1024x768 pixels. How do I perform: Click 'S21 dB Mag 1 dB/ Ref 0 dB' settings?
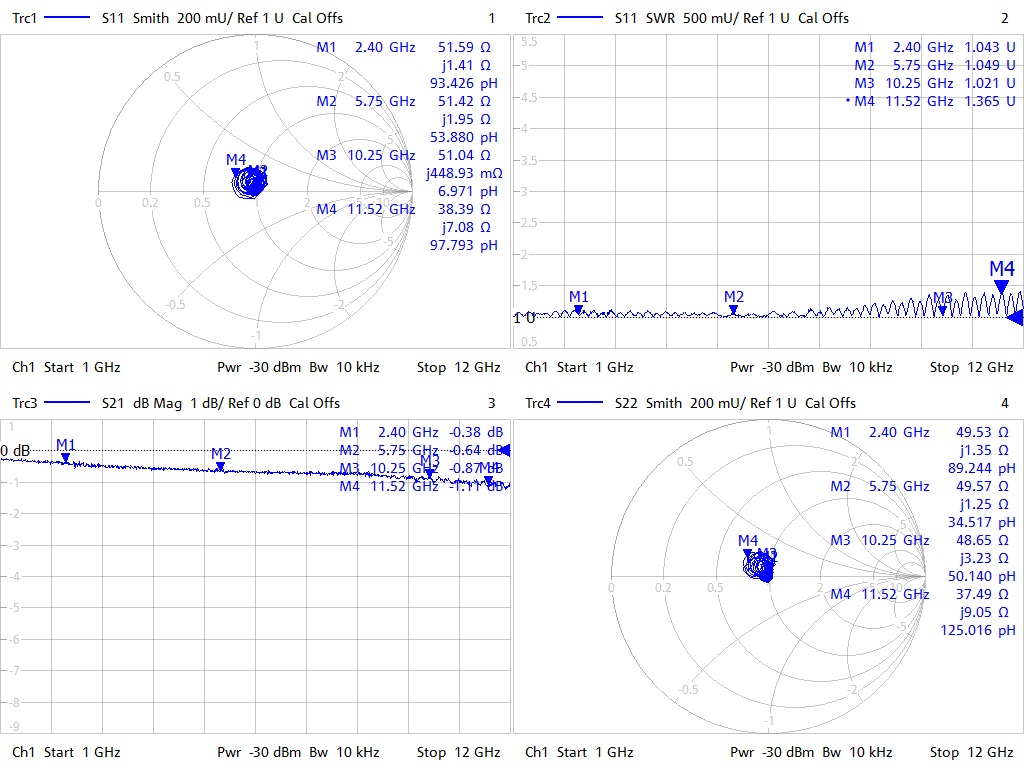(x=191, y=403)
